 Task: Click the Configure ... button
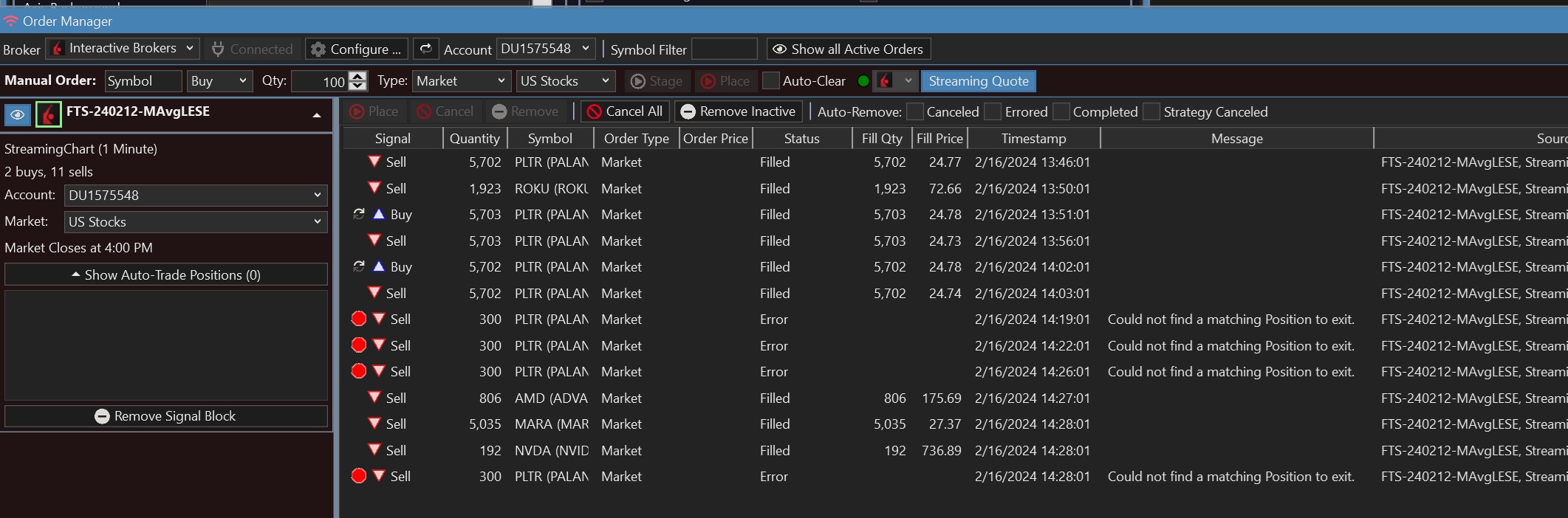(357, 49)
